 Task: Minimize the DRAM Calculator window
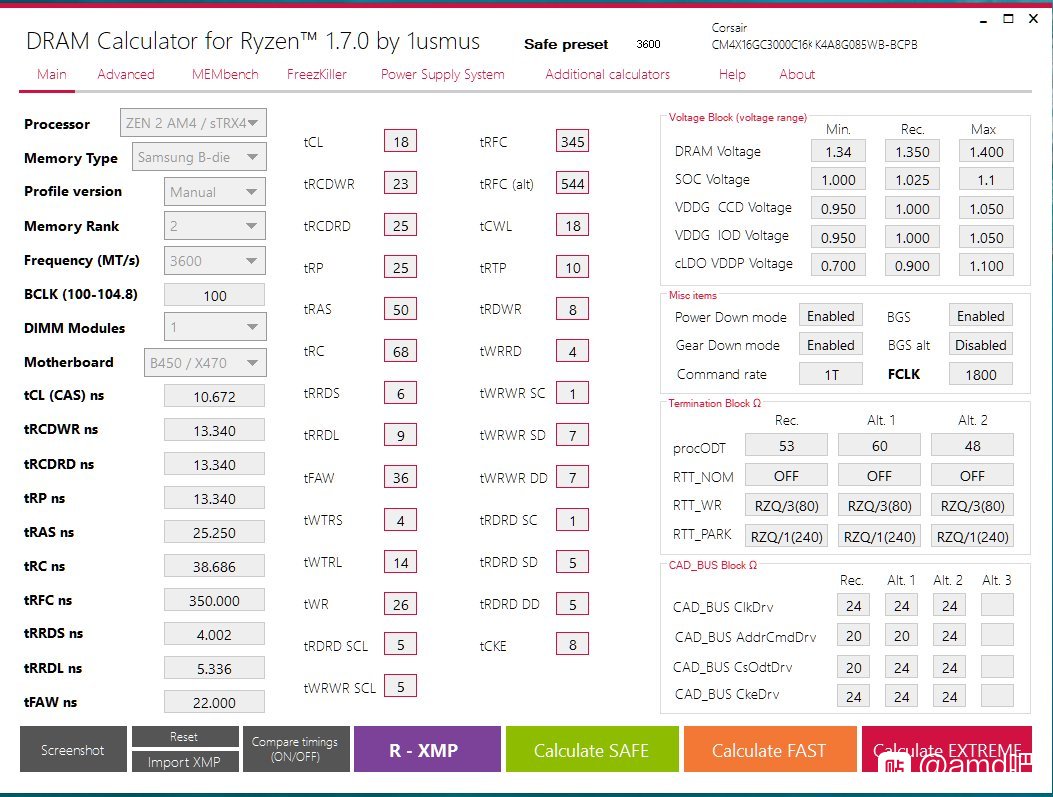[983, 20]
